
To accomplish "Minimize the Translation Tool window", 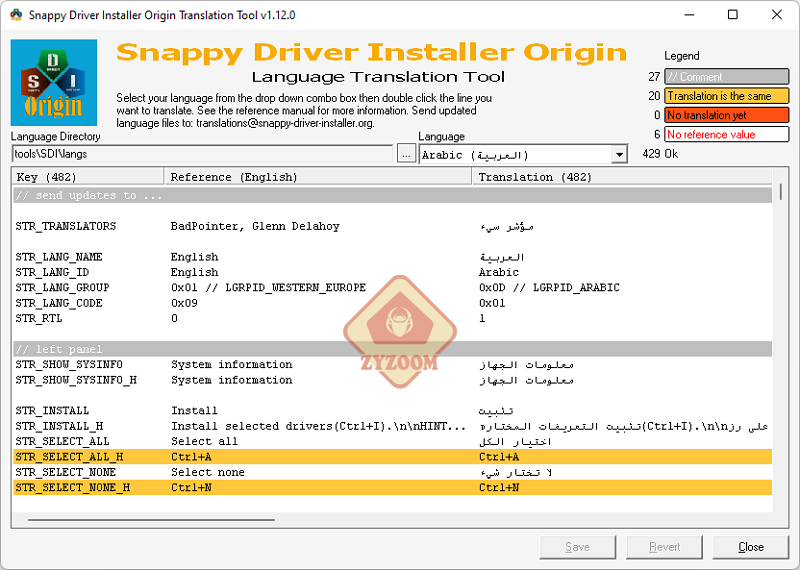I will (x=689, y=15).
